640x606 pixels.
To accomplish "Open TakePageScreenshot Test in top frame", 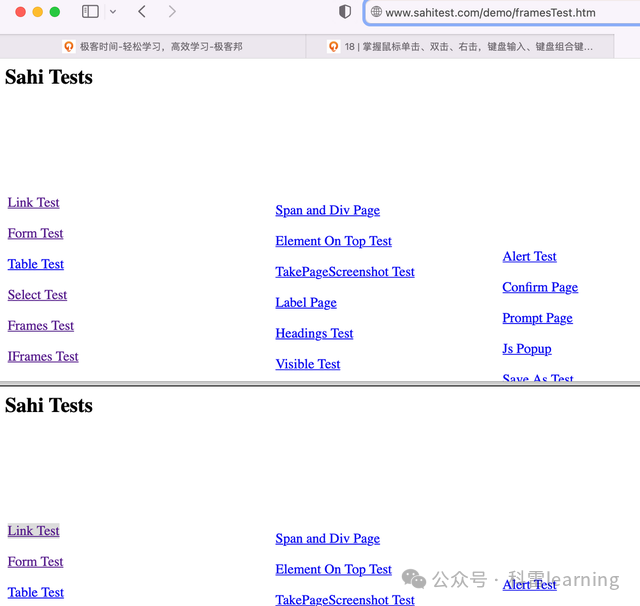I will point(345,272).
